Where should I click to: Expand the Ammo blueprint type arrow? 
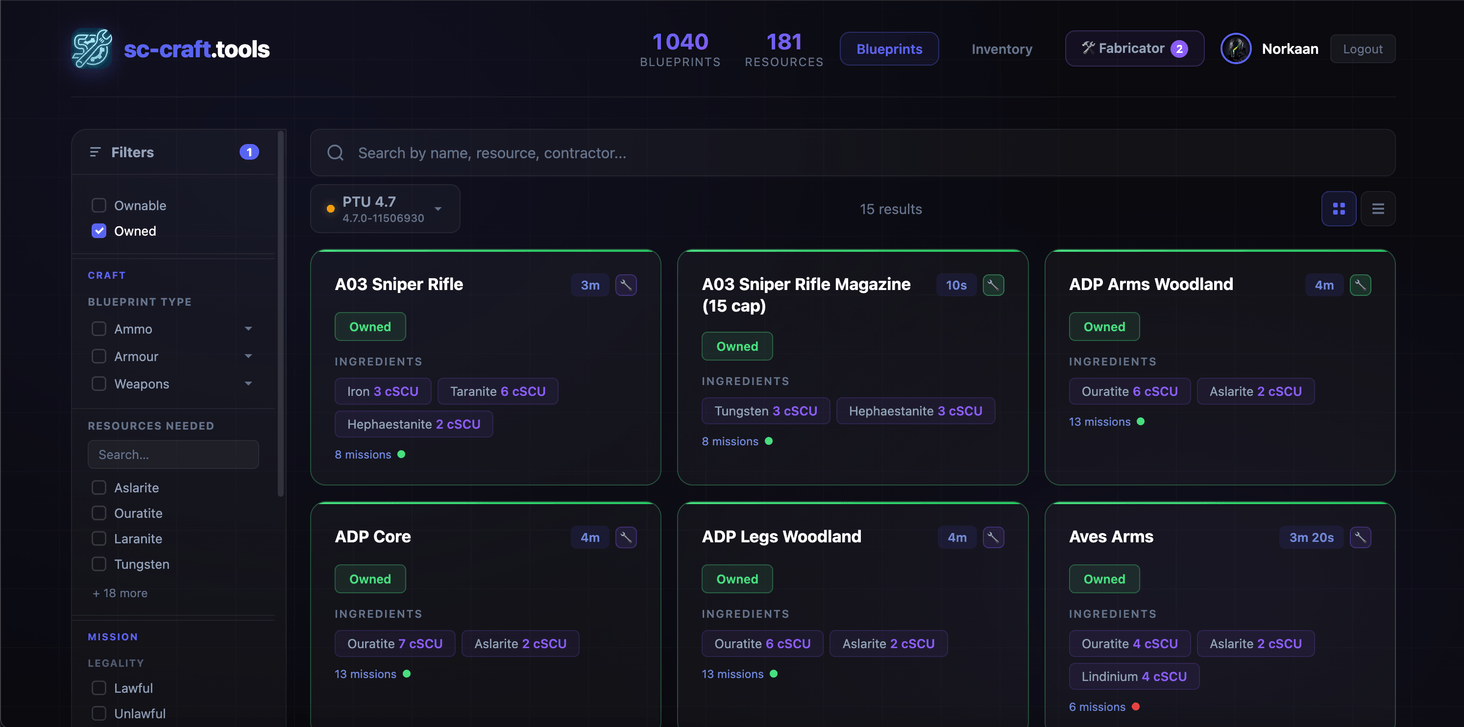click(x=248, y=329)
